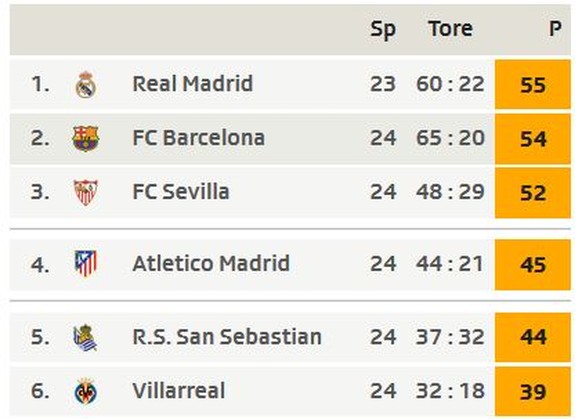Click the Atletico Madrid club crest

86,264
